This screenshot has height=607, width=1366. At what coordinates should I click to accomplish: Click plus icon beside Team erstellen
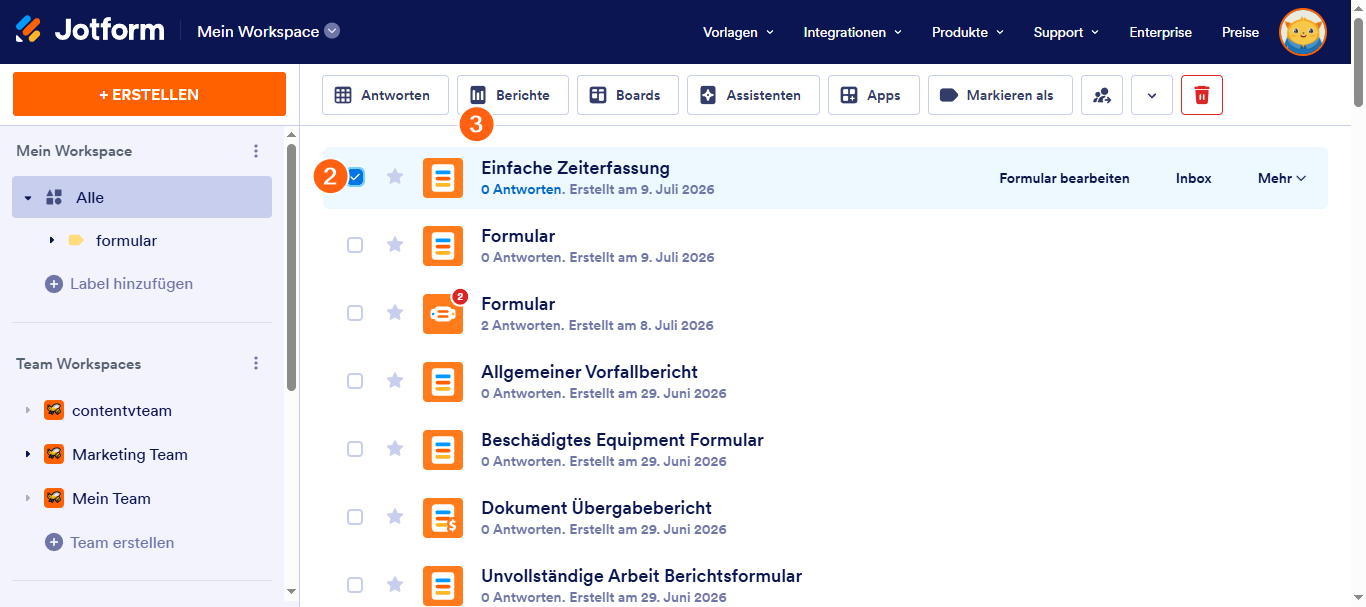point(54,543)
